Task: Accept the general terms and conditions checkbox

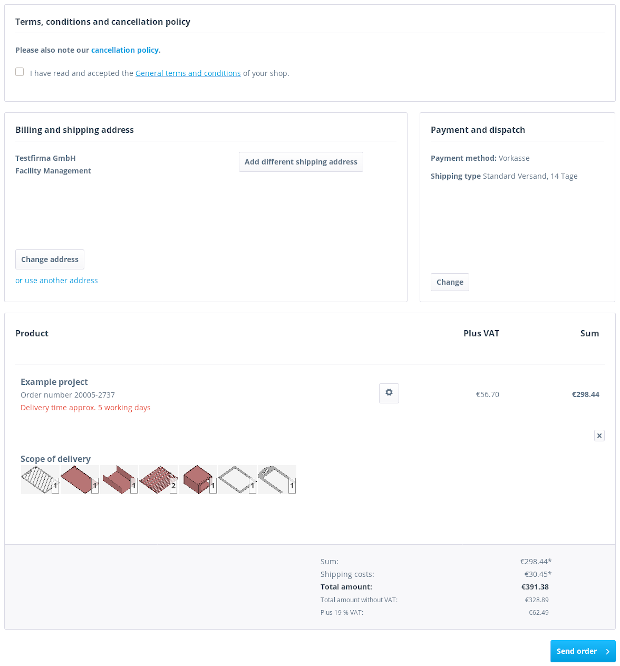Action: (20, 72)
